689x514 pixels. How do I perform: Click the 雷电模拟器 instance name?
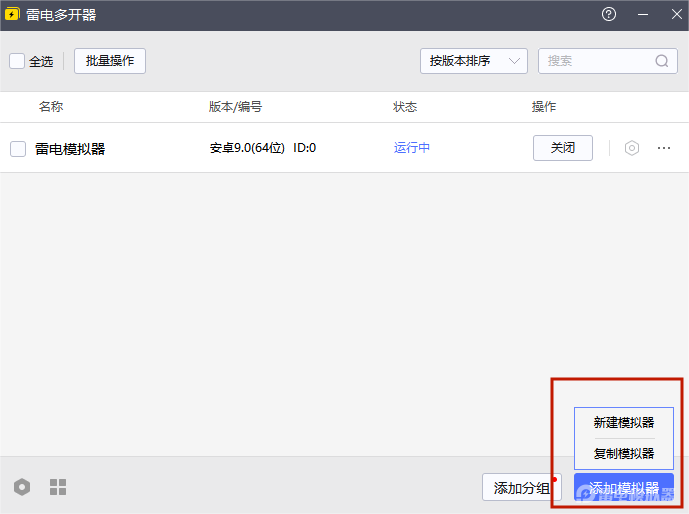(70, 149)
